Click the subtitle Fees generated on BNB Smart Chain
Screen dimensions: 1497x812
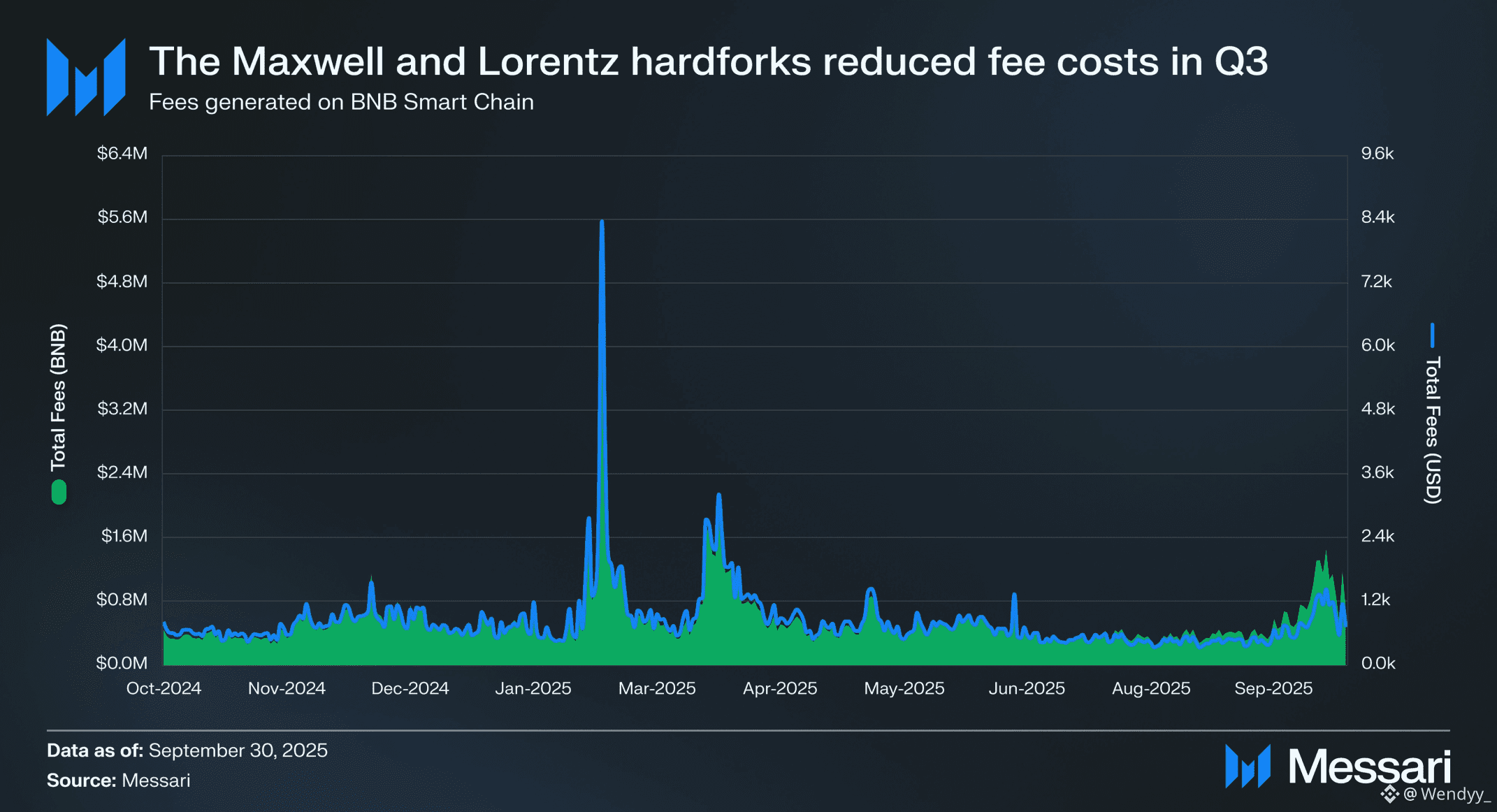point(341,102)
